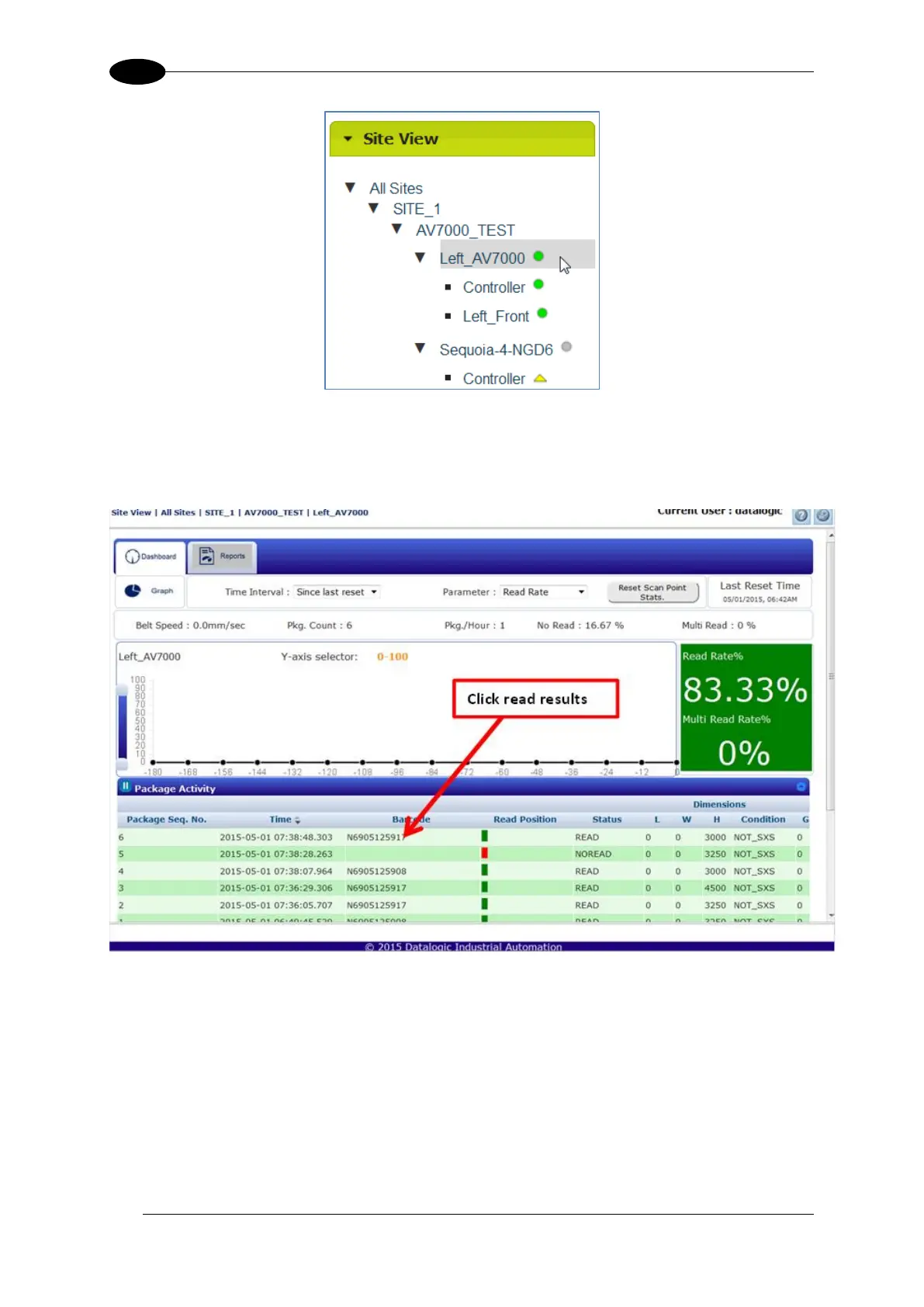This screenshot has width=924, height=1307.
Task: Click the Pkg. Count : 6 statistic
Action: (x=320, y=626)
